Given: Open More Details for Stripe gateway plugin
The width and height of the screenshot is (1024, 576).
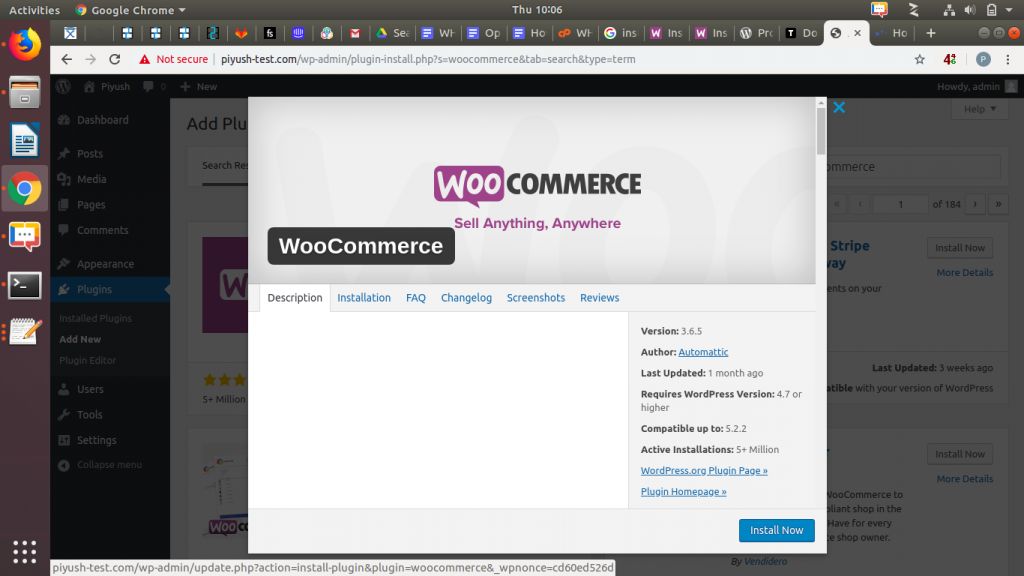Looking at the screenshot, I should [965, 272].
